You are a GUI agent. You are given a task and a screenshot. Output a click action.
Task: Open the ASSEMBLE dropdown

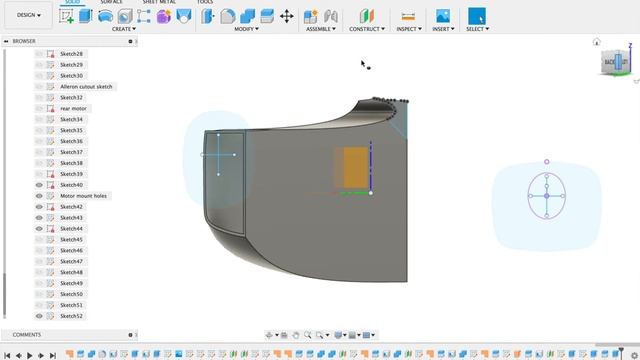click(320, 29)
